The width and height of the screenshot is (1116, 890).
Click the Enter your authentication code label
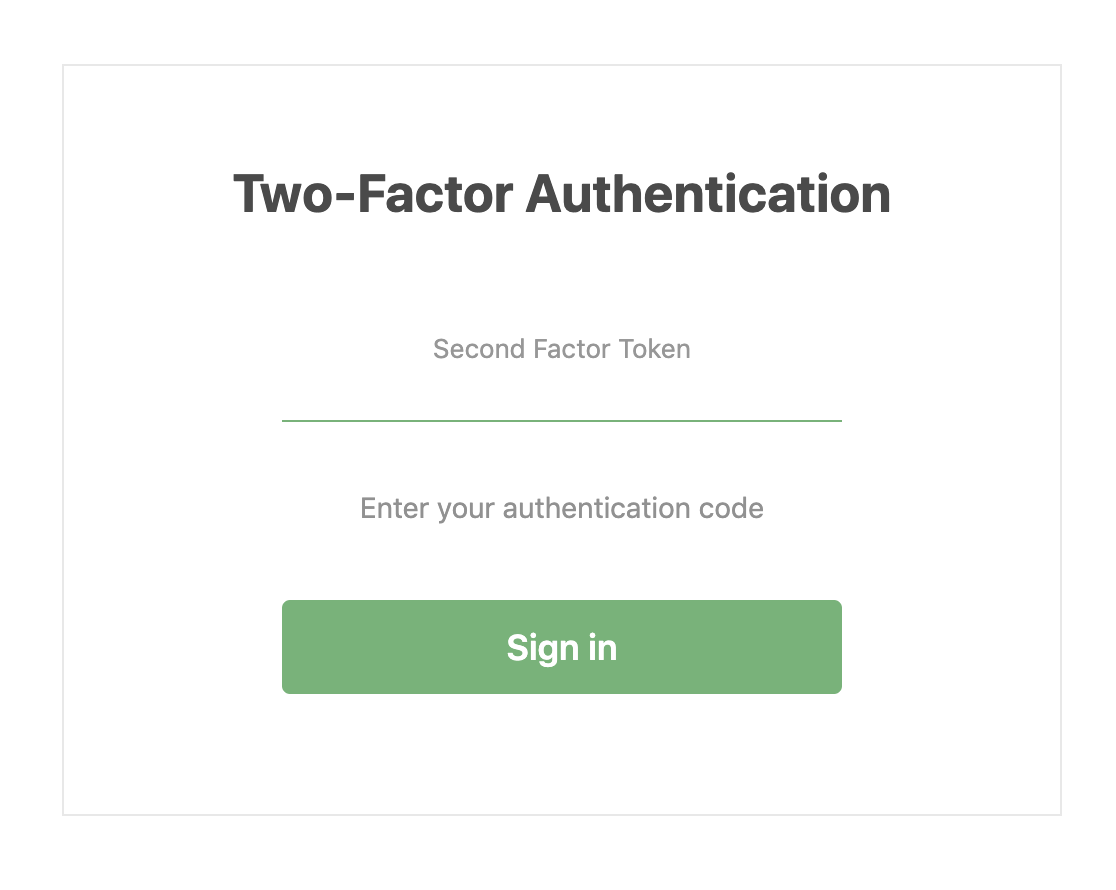561,508
